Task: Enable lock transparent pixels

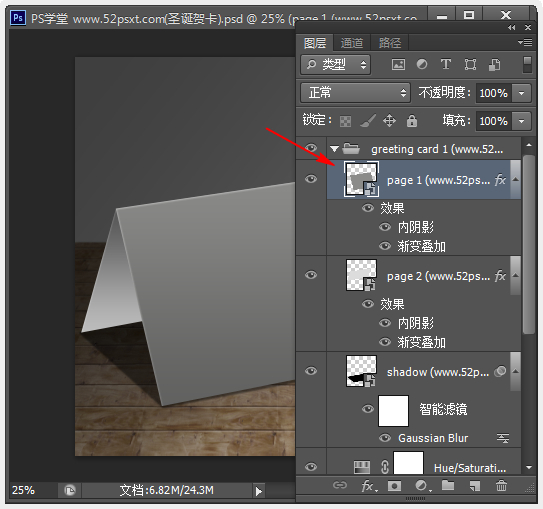Action: (345, 121)
